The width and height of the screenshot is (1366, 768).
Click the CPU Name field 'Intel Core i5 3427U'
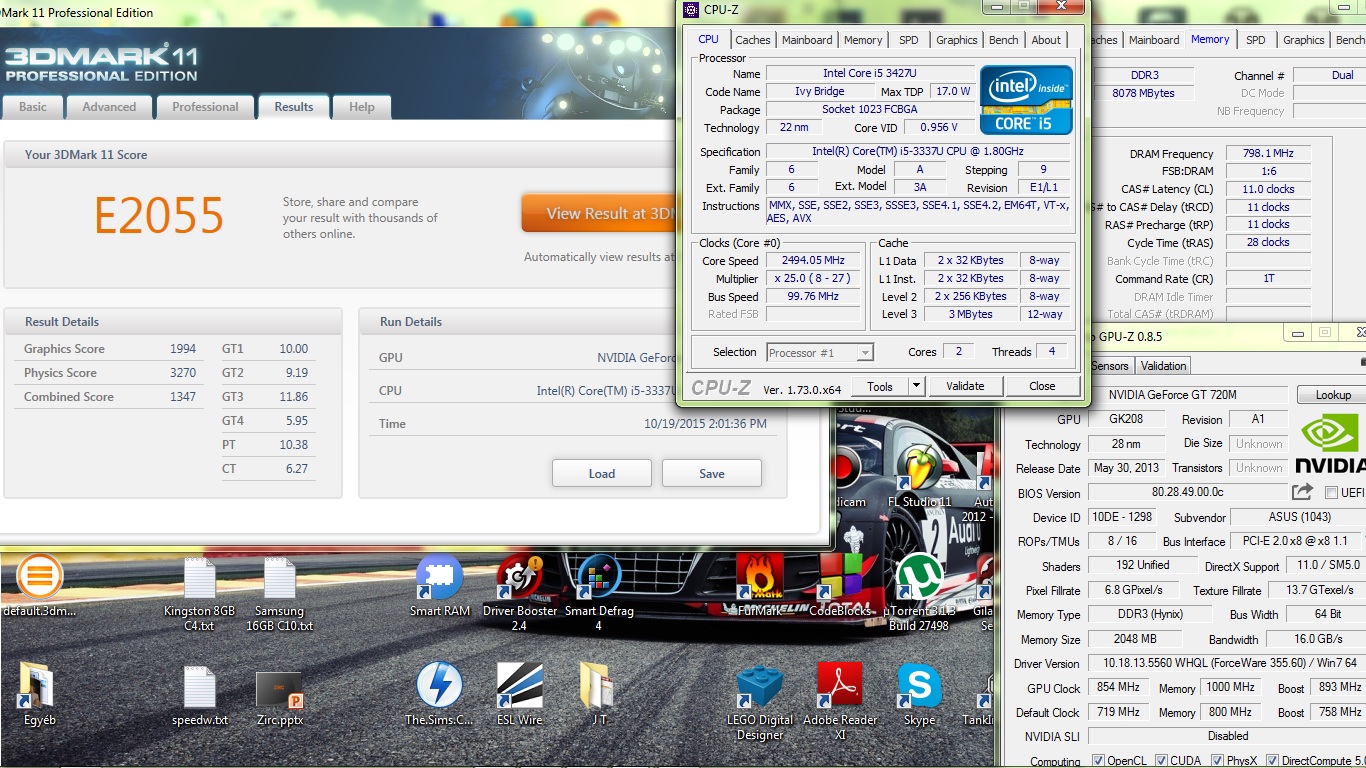pos(870,74)
